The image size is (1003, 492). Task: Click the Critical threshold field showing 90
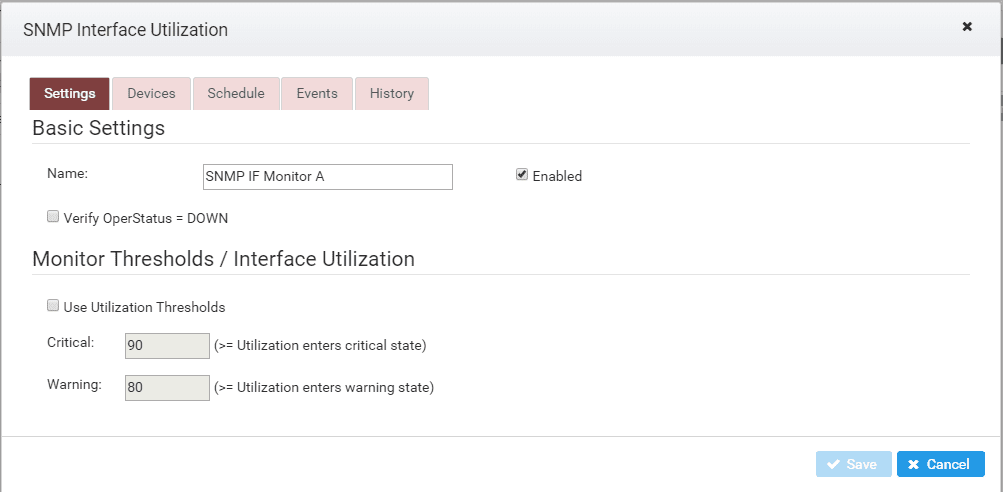point(168,345)
